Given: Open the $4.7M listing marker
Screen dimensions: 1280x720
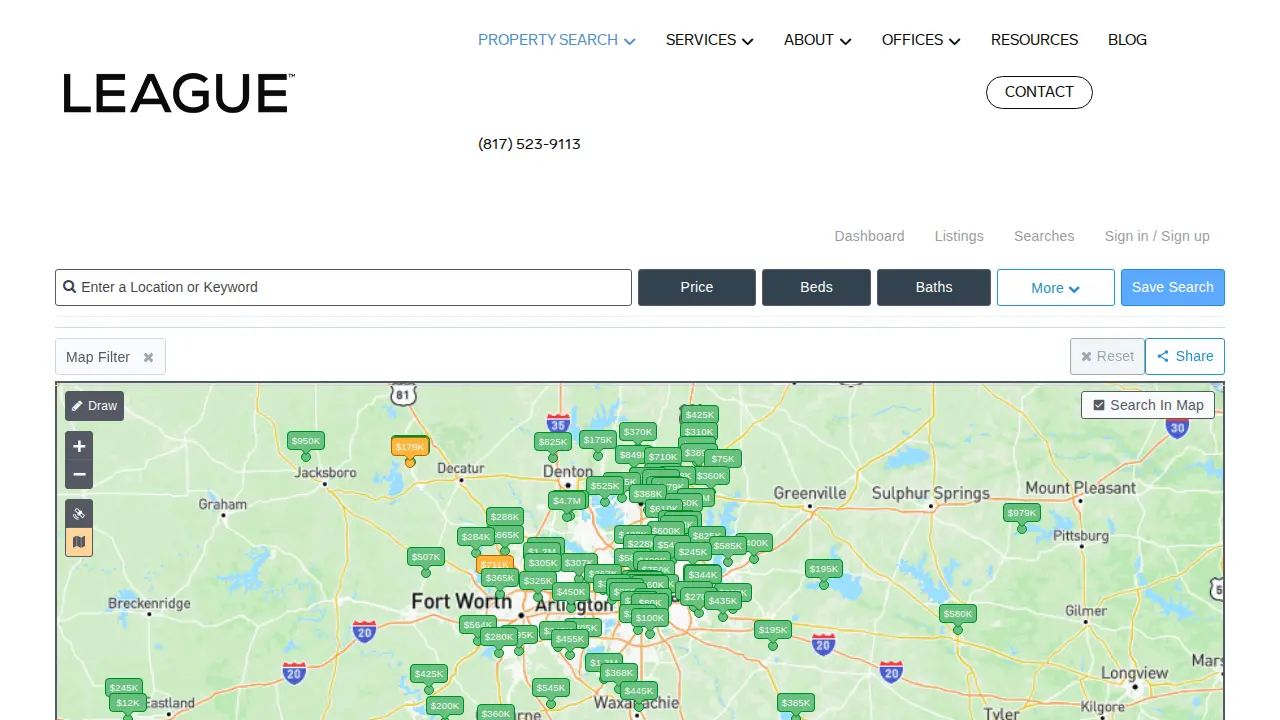Looking at the screenshot, I should 567,500.
